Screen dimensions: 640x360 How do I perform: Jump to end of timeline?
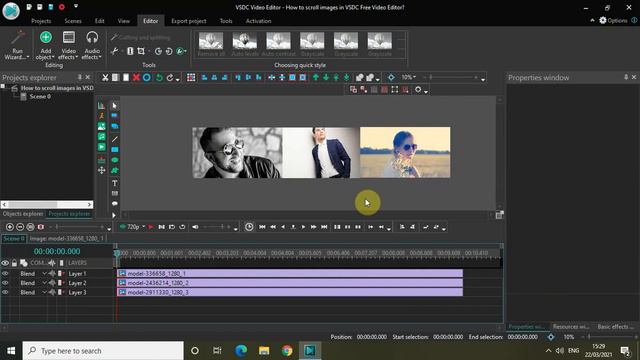pyautogui.click(x=324, y=227)
